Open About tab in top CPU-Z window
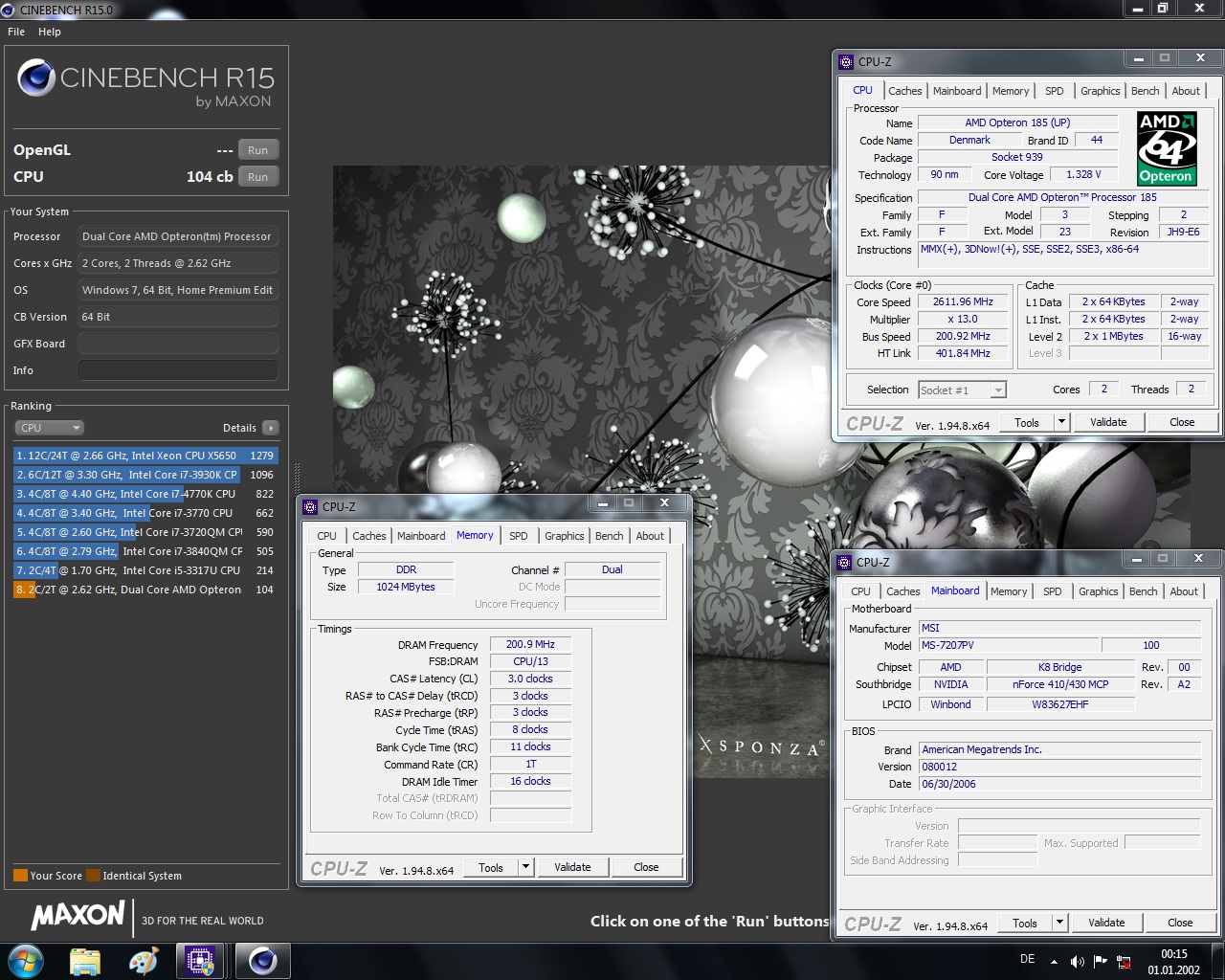 pyautogui.click(x=1186, y=91)
